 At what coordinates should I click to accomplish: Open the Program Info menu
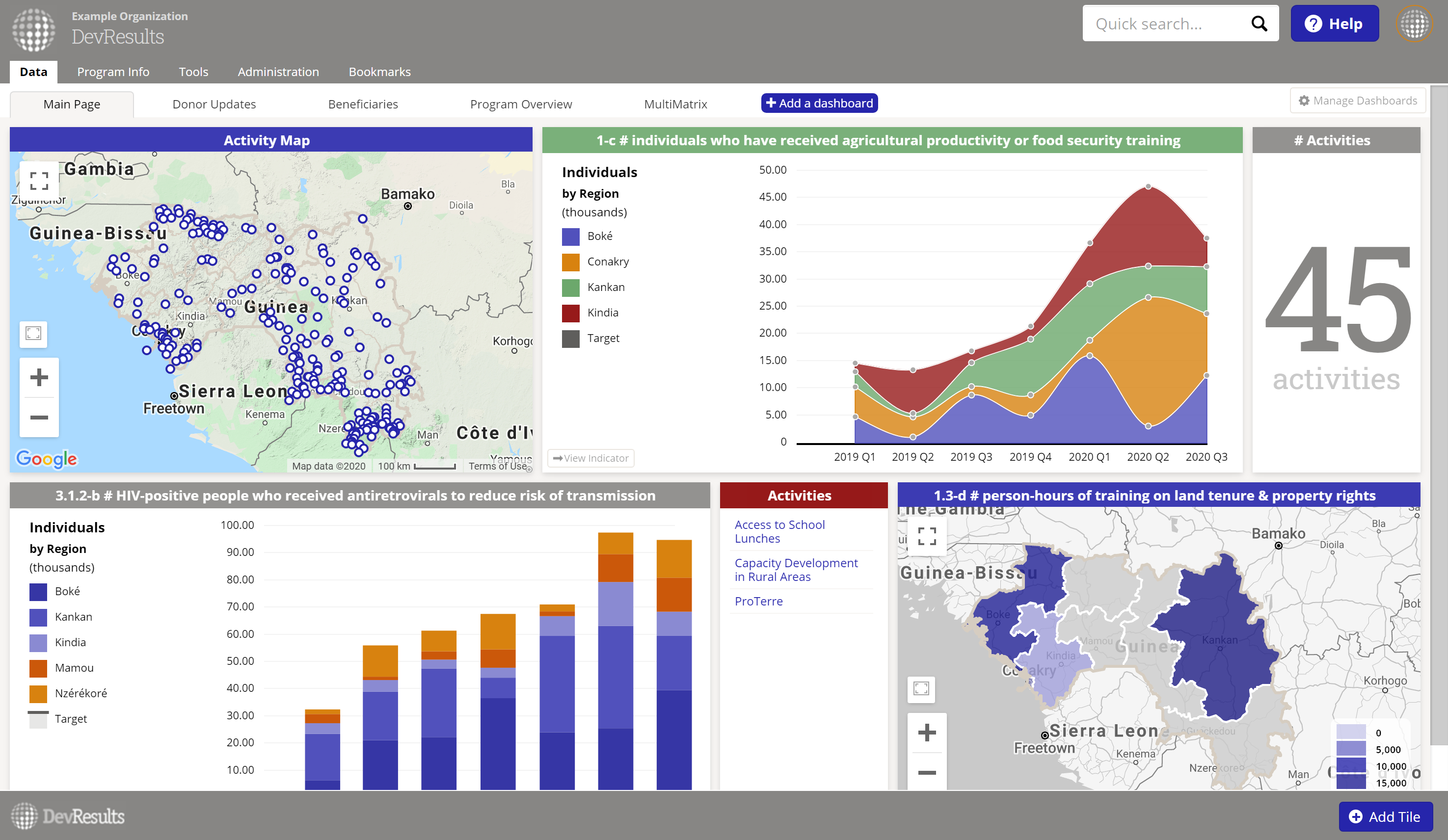(x=113, y=72)
